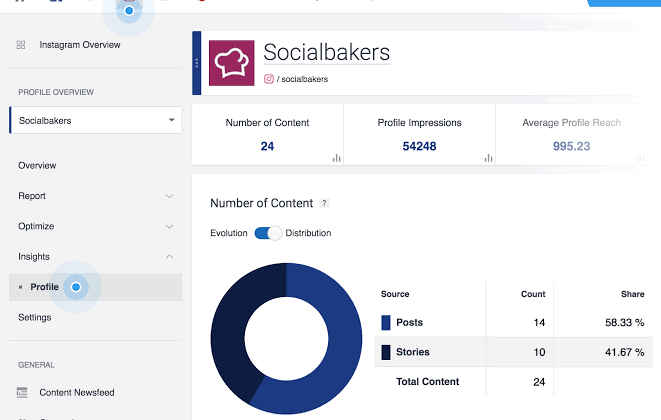Click the Total Content label
Viewport: 661px width, 420px height.
(x=427, y=382)
